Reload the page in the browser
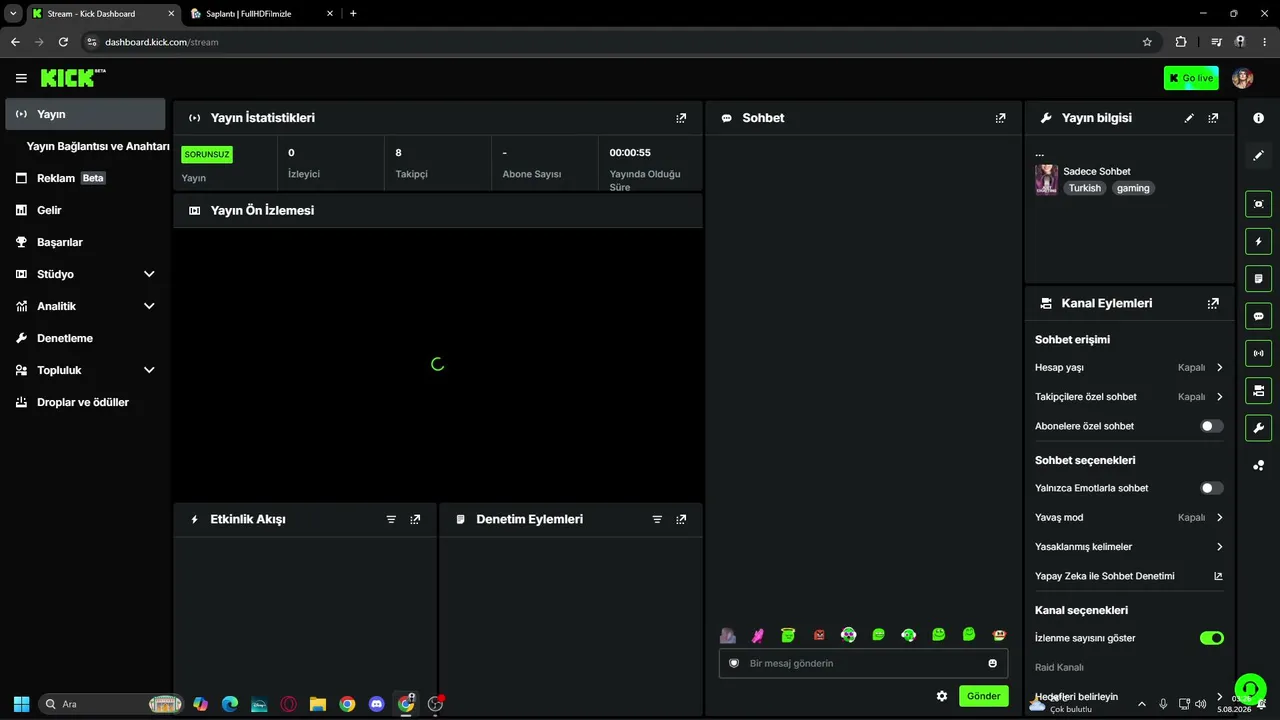Screen dimensions: 1280x720 [63, 42]
